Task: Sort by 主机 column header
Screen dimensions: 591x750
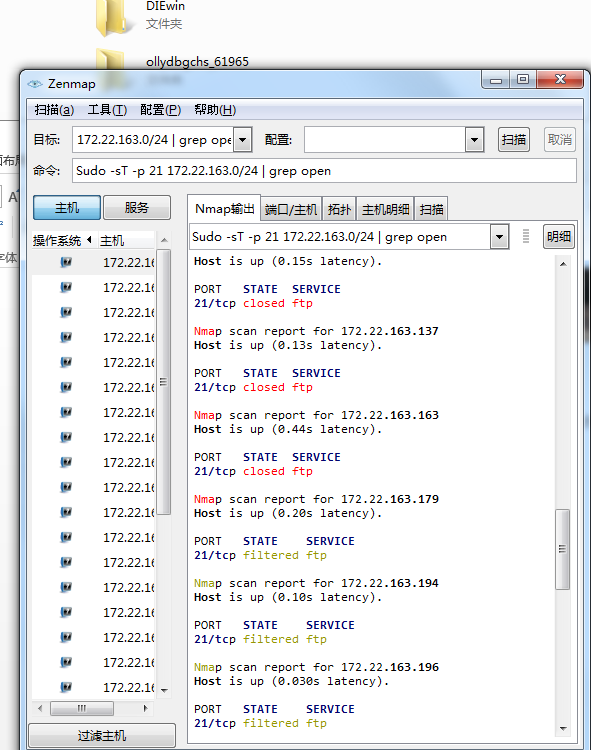Action: 125,240
